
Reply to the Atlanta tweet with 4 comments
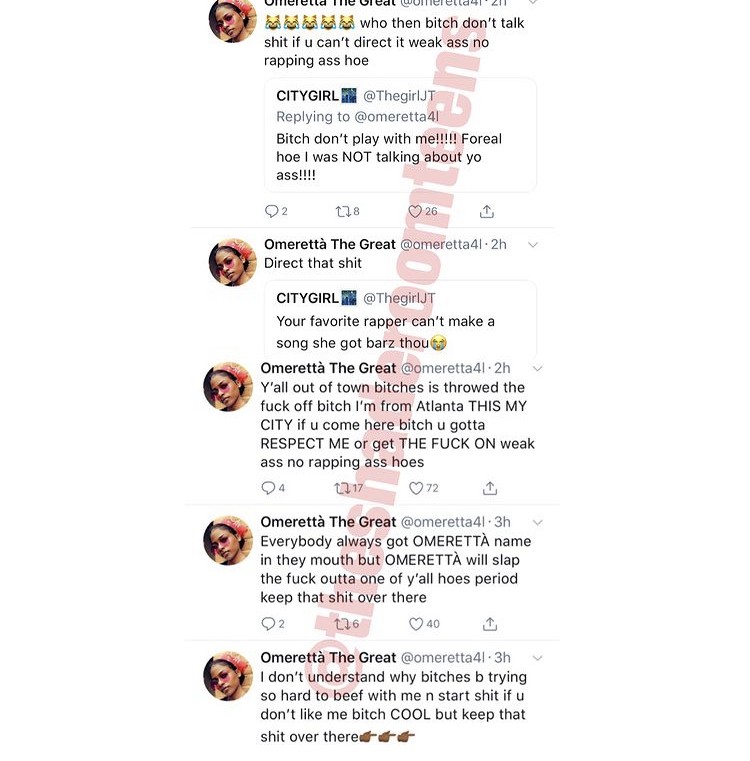pyautogui.click(x=268, y=488)
